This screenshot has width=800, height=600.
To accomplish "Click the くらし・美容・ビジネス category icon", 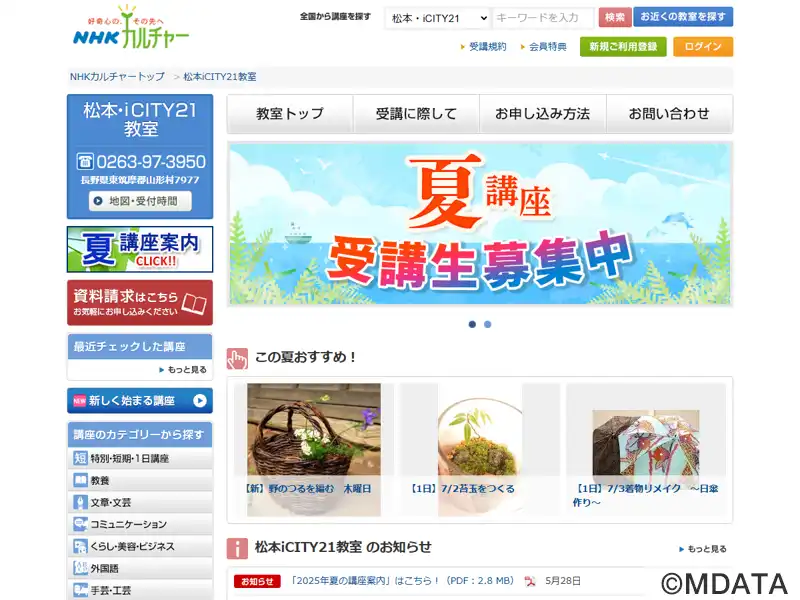I will click(x=80, y=546).
